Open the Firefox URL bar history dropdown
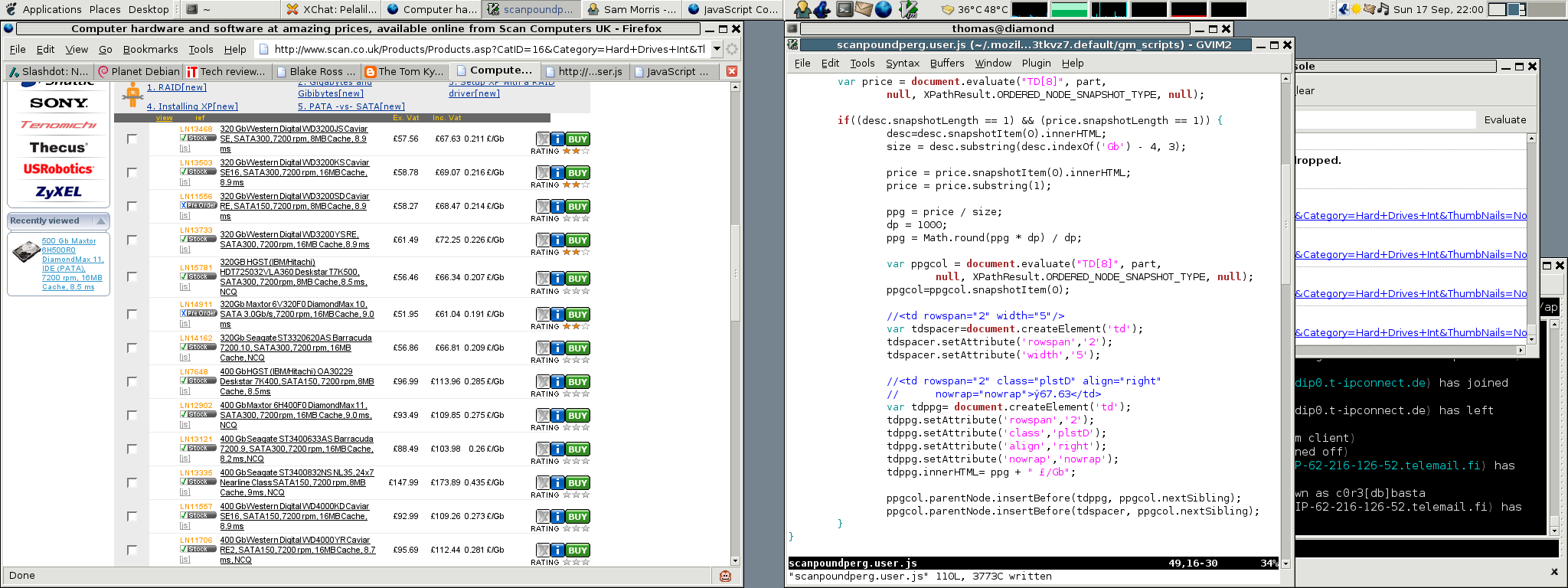The width and height of the screenshot is (1568, 588). coord(717,49)
